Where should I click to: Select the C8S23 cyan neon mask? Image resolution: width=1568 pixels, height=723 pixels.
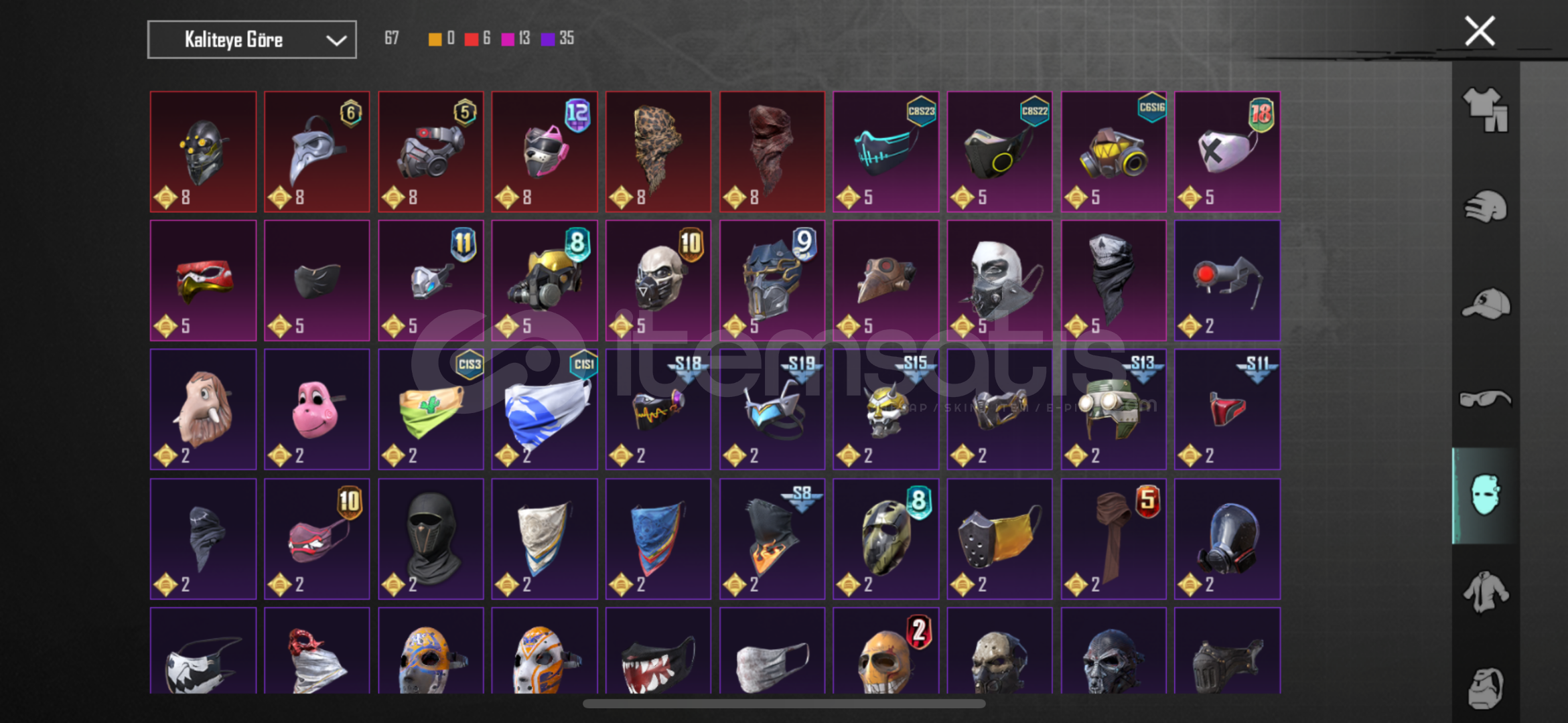pos(885,152)
